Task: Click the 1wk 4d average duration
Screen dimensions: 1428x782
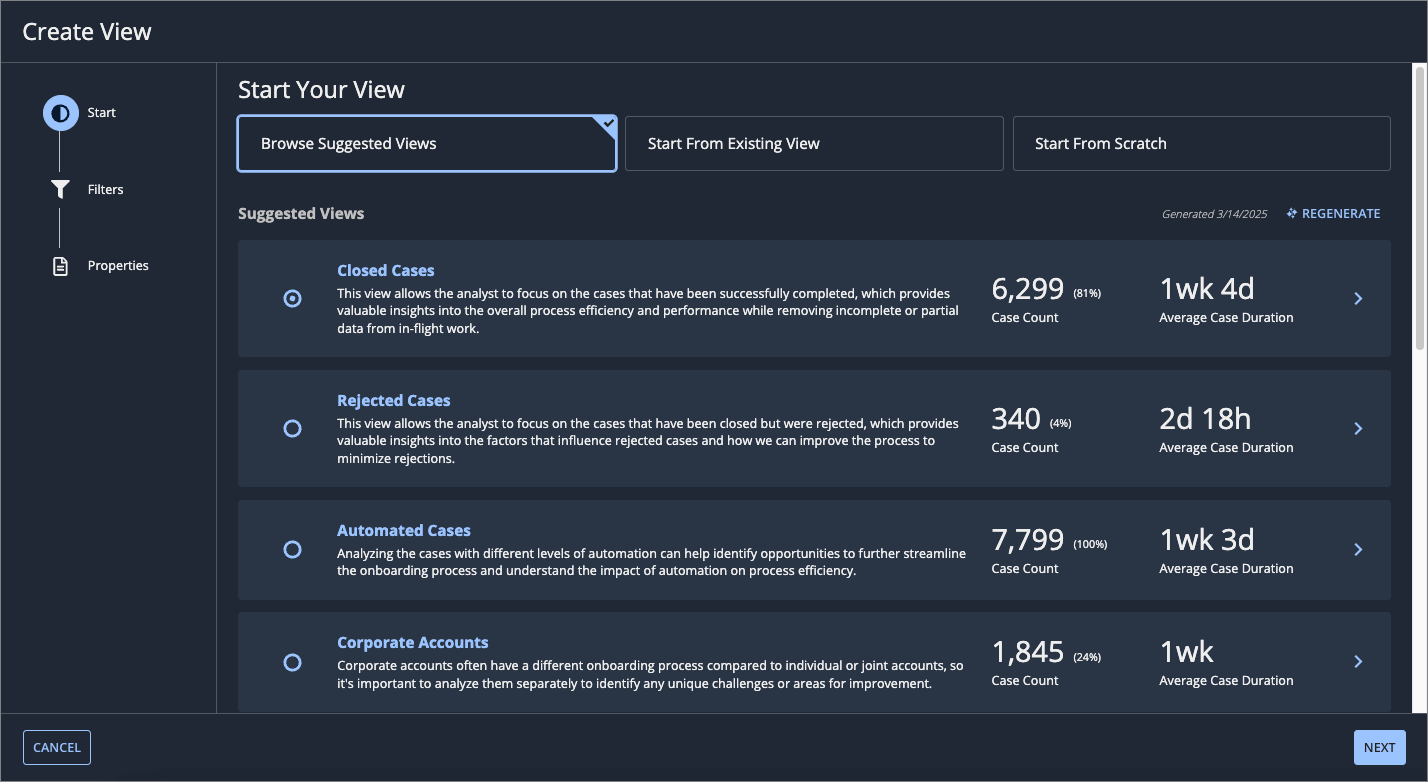Action: (x=1207, y=289)
